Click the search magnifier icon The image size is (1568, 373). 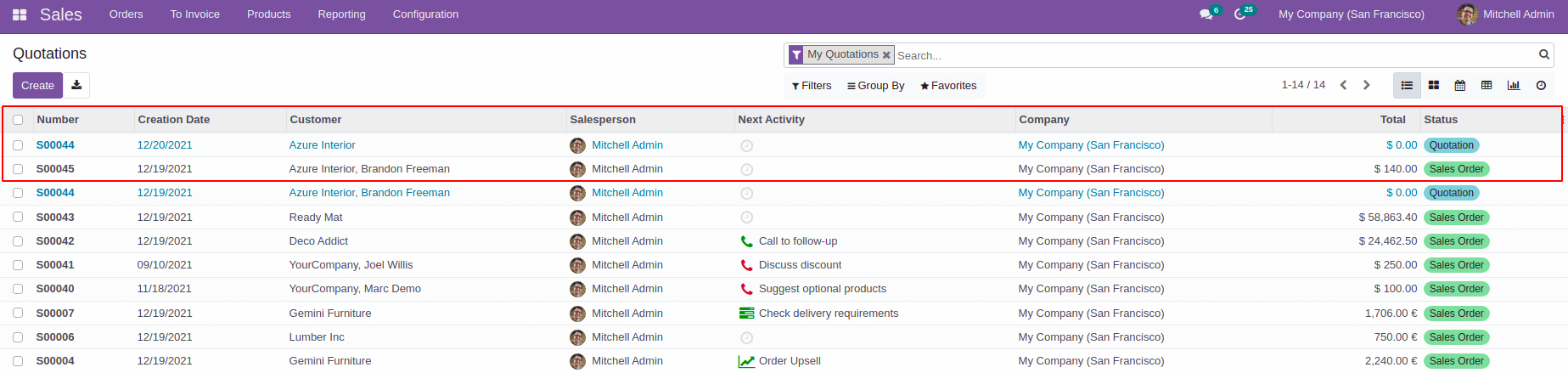(x=1544, y=54)
